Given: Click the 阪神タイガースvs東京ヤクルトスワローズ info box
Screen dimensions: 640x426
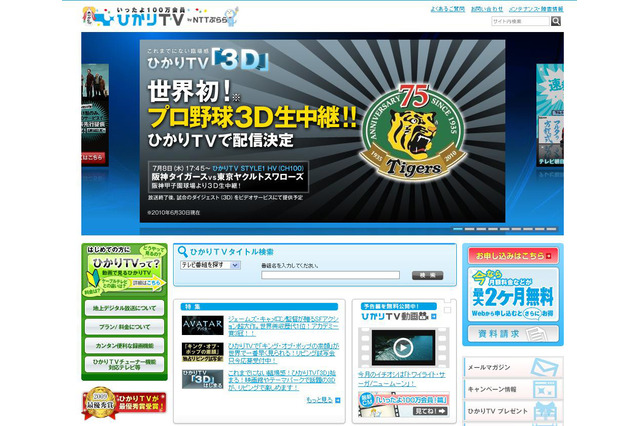Looking at the screenshot, I should pyautogui.click(x=228, y=177).
